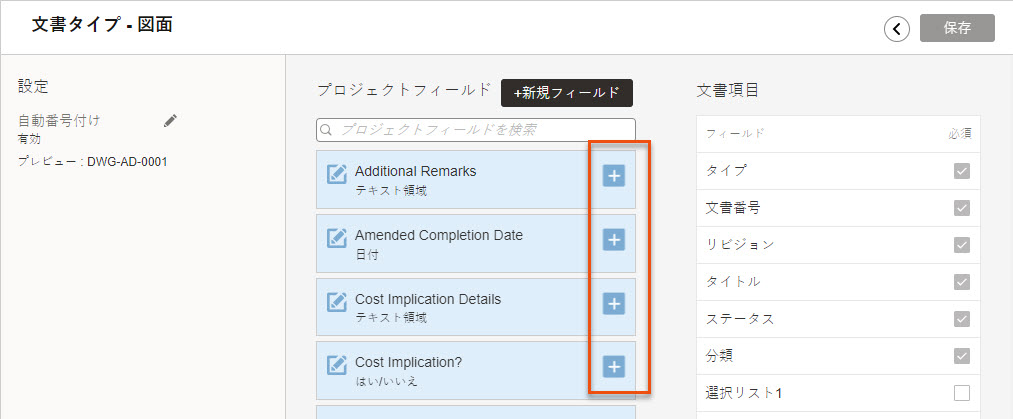Toggle the required checkbox for 選択リスト1

pos(962,393)
